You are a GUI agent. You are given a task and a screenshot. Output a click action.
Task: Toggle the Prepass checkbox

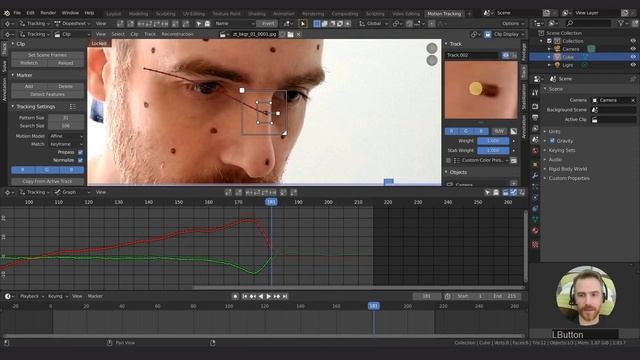80,152
